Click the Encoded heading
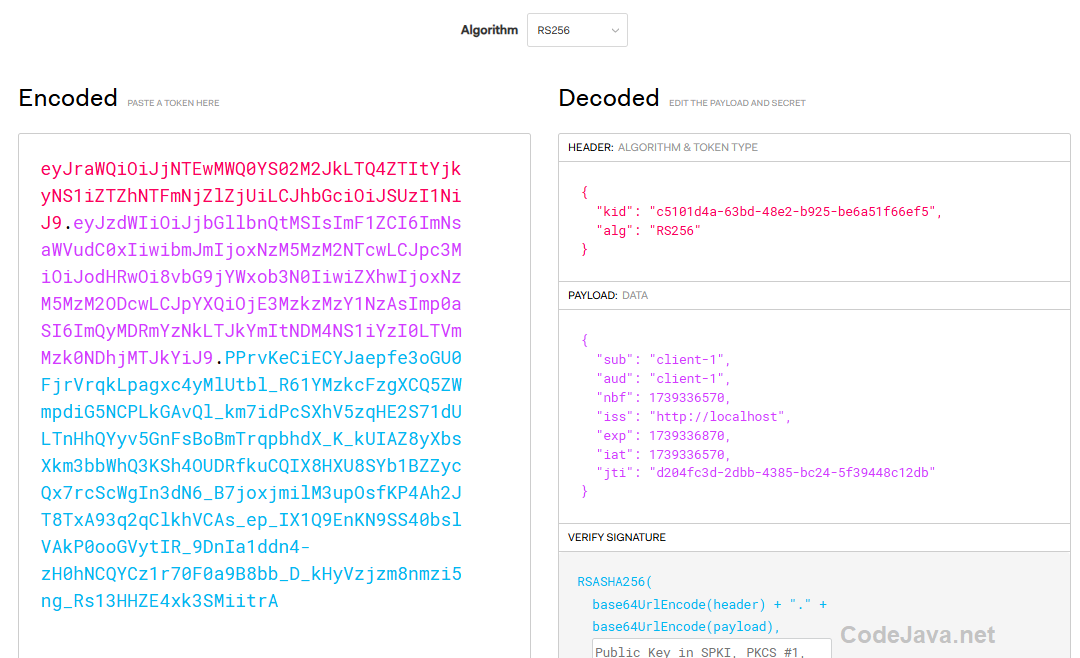 [x=68, y=98]
